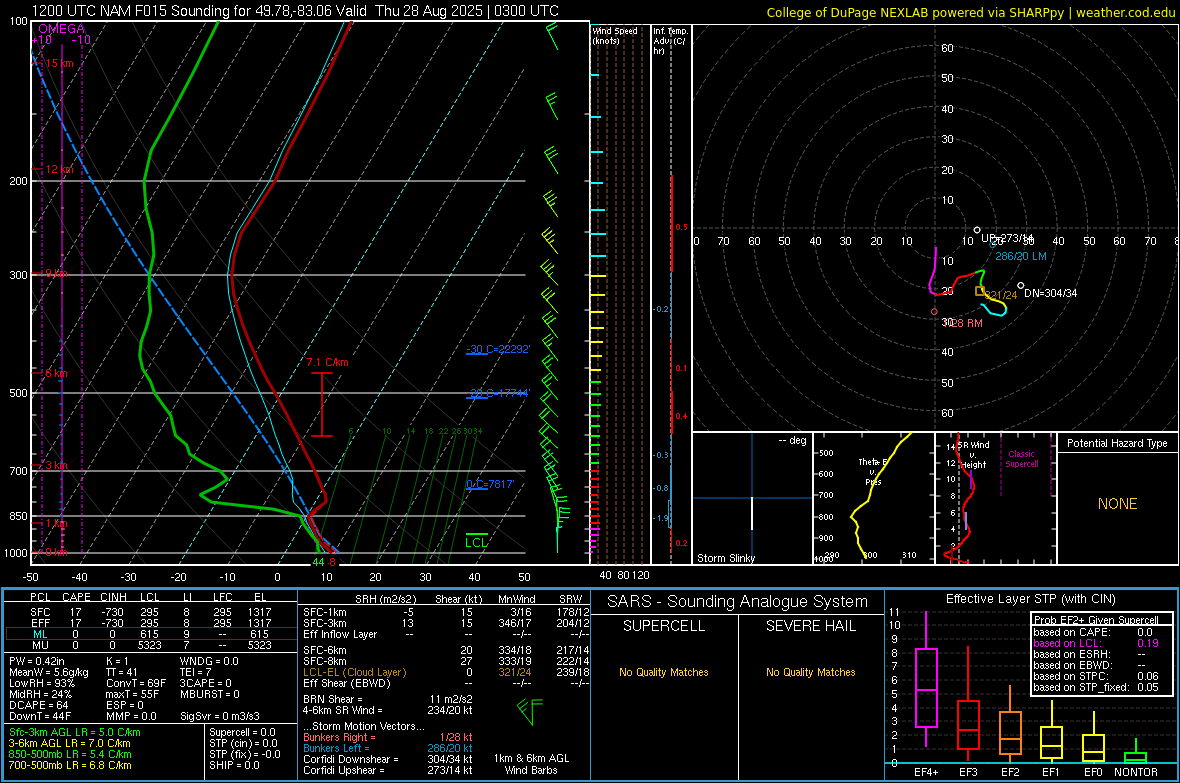
Task: Click the Potential Hazard Type header
Action: (x=1117, y=443)
